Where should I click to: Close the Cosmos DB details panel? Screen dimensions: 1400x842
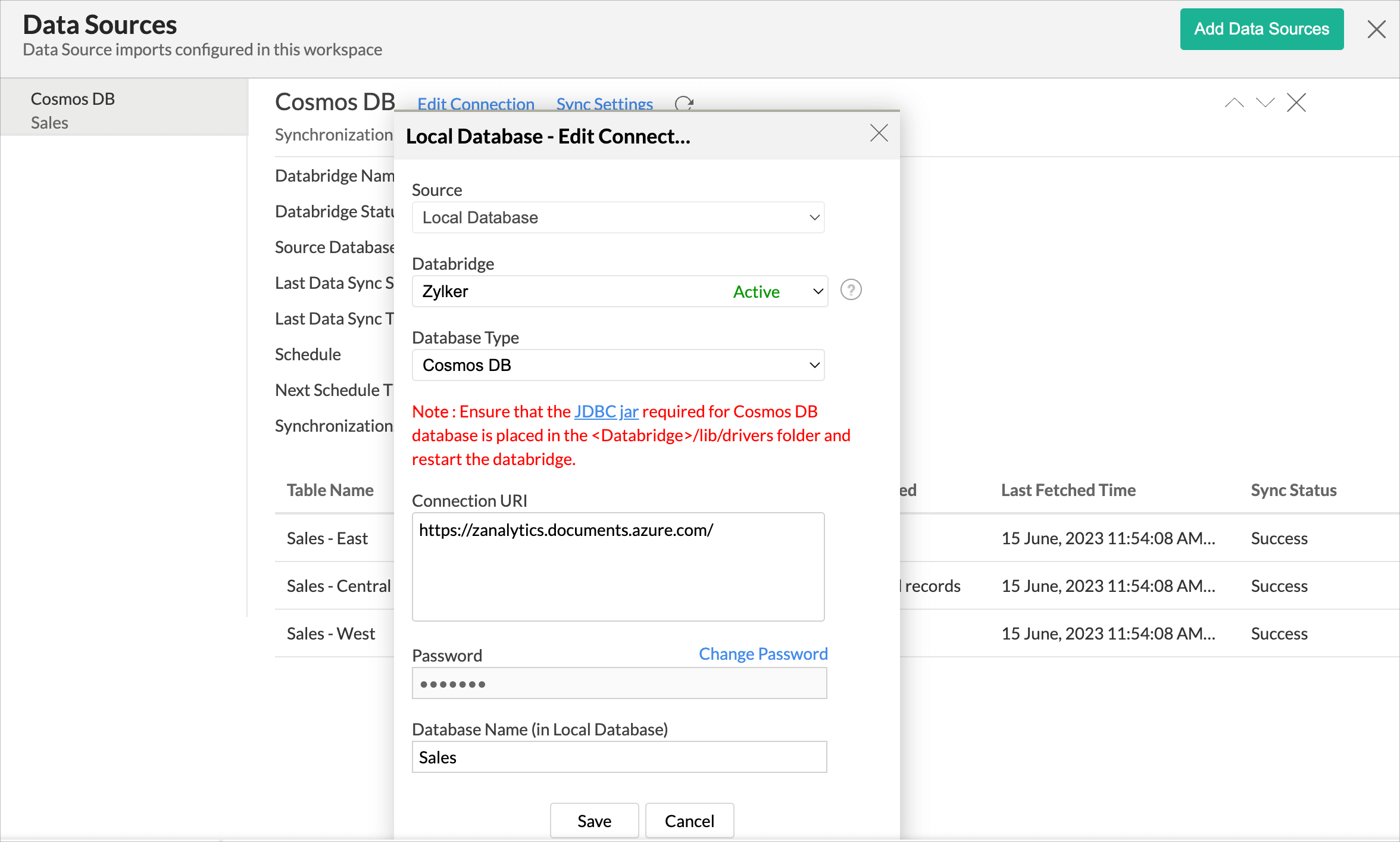1296,102
